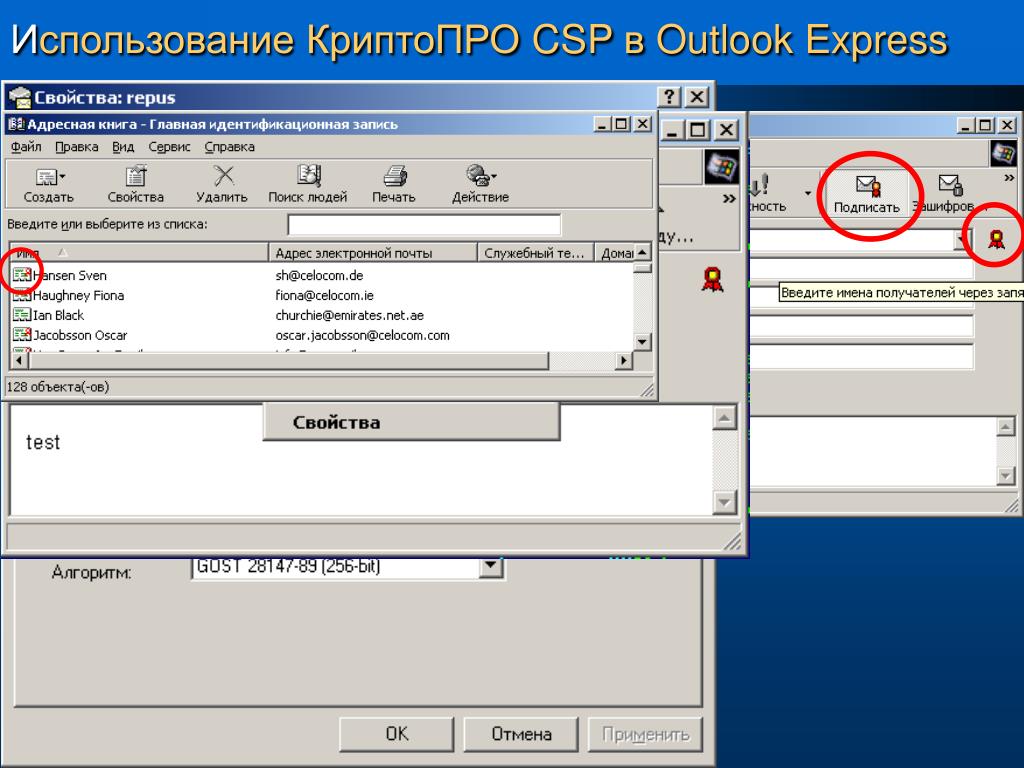Click 128 объекта(-ов) status bar text

[57, 387]
